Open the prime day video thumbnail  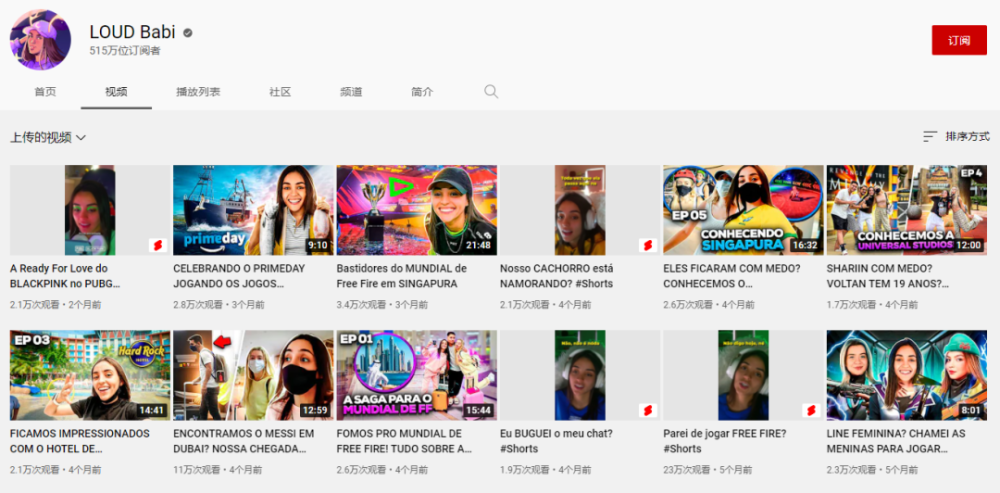click(253, 210)
